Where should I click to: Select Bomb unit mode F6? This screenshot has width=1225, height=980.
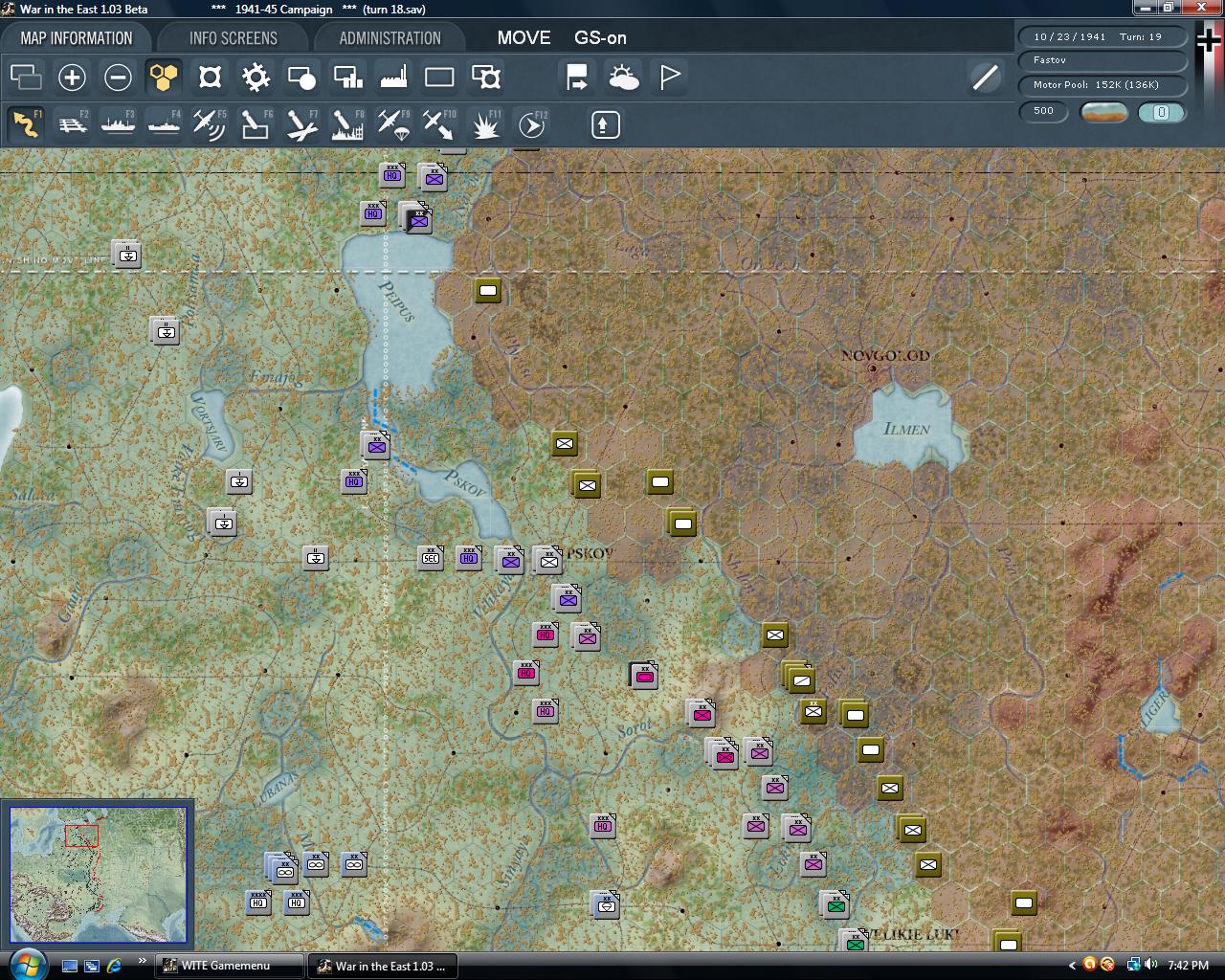[256, 124]
